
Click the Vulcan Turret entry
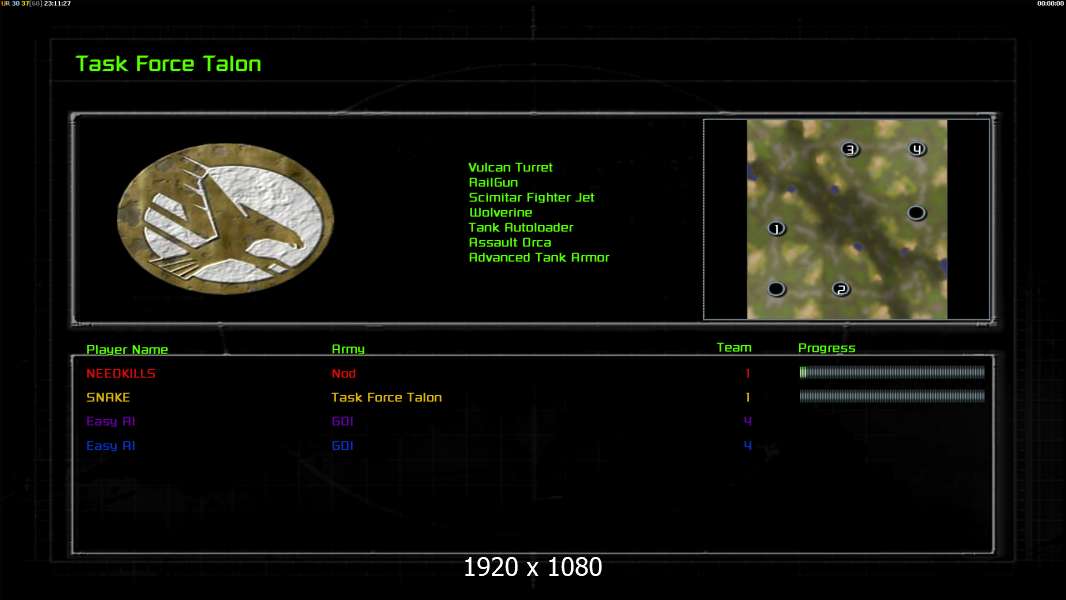pos(511,167)
